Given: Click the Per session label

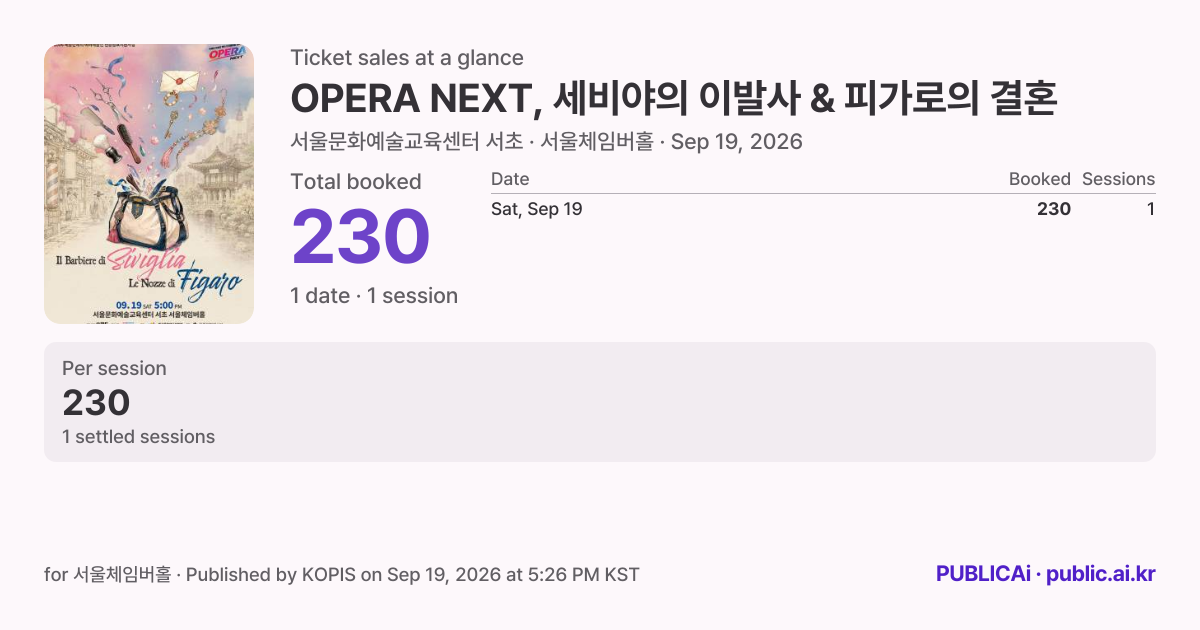Looking at the screenshot, I should pyautogui.click(x=114, y=368).
